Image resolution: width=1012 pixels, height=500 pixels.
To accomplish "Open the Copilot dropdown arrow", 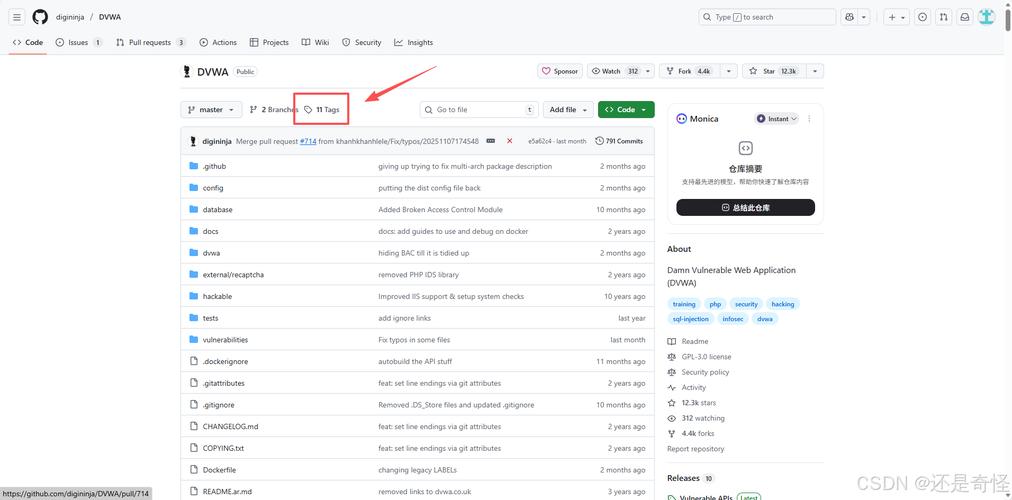I will point(864,17).
